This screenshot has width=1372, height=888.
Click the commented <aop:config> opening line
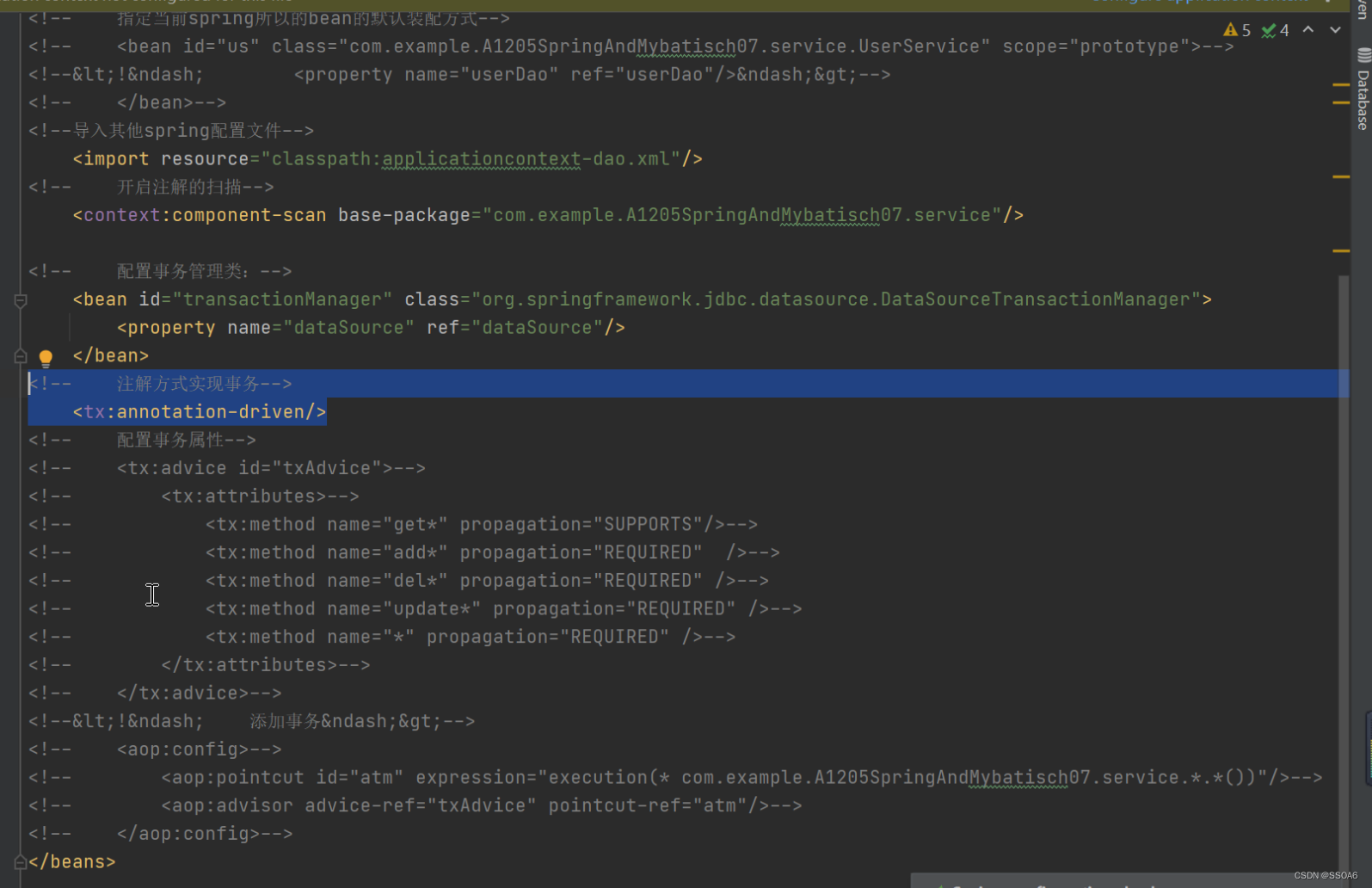point(155,749)
